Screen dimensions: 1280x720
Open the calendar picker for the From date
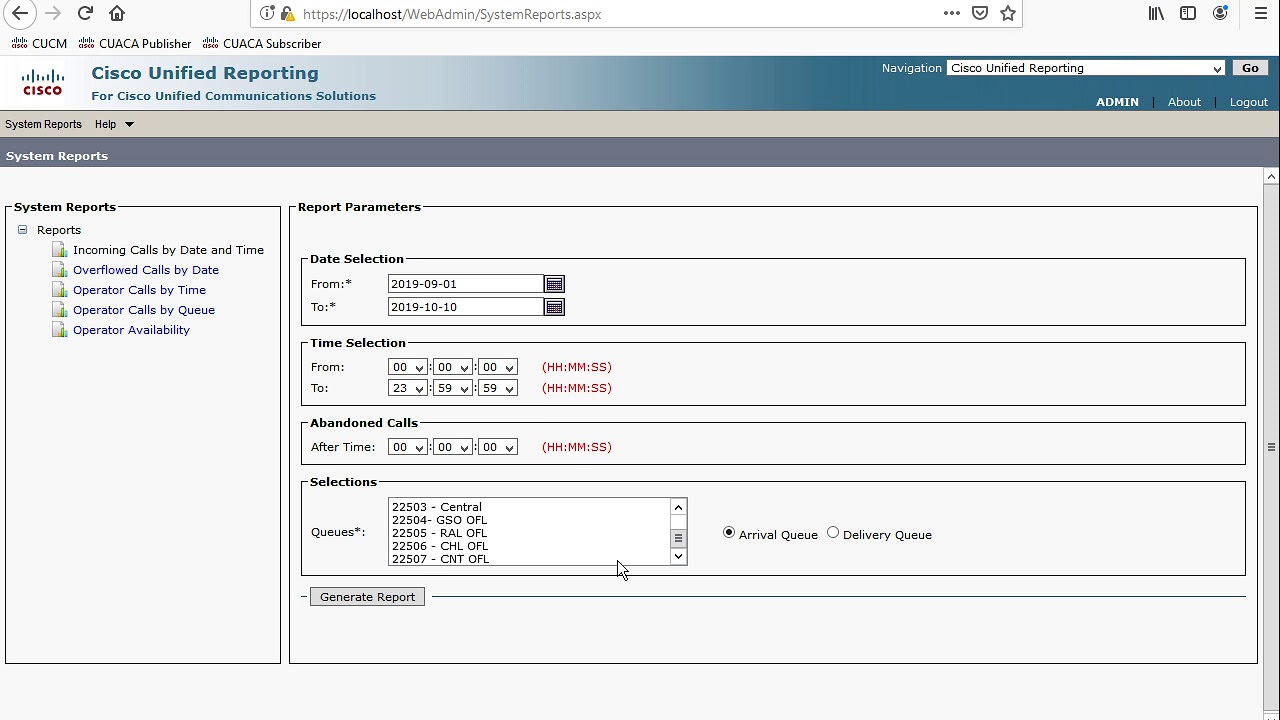coord(554,284)
